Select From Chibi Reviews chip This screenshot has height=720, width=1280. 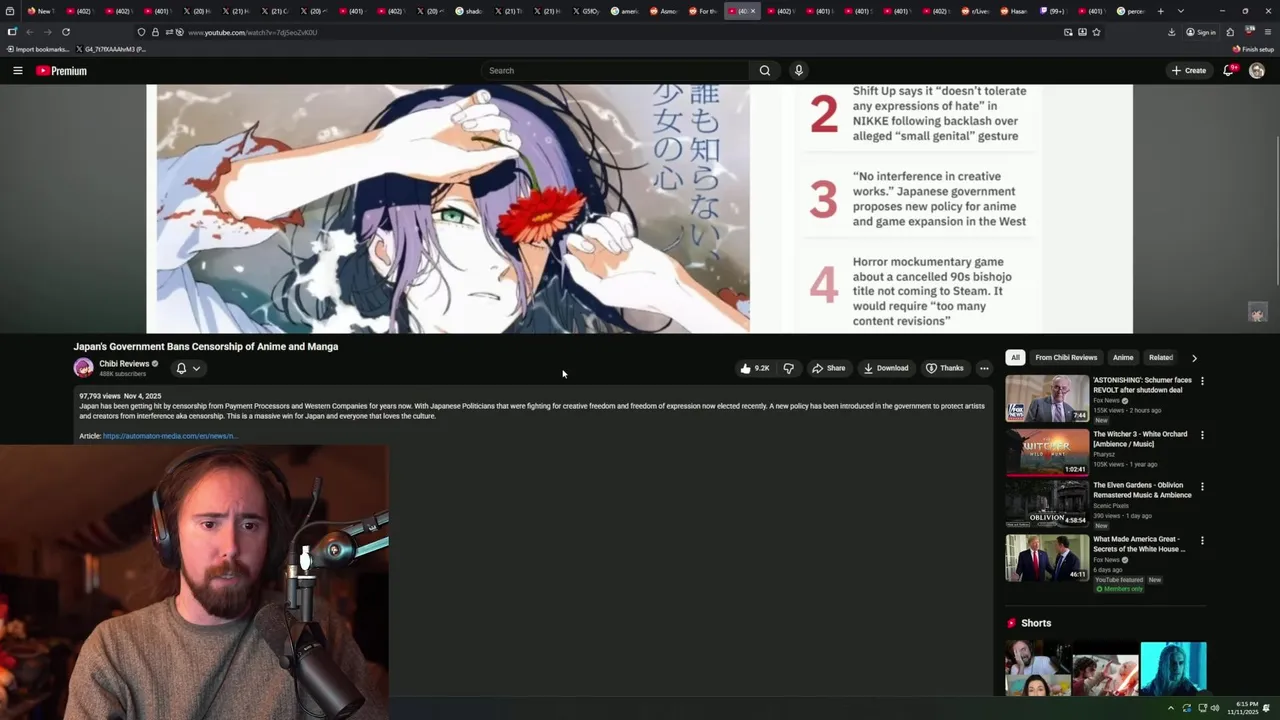[1066, 358]
